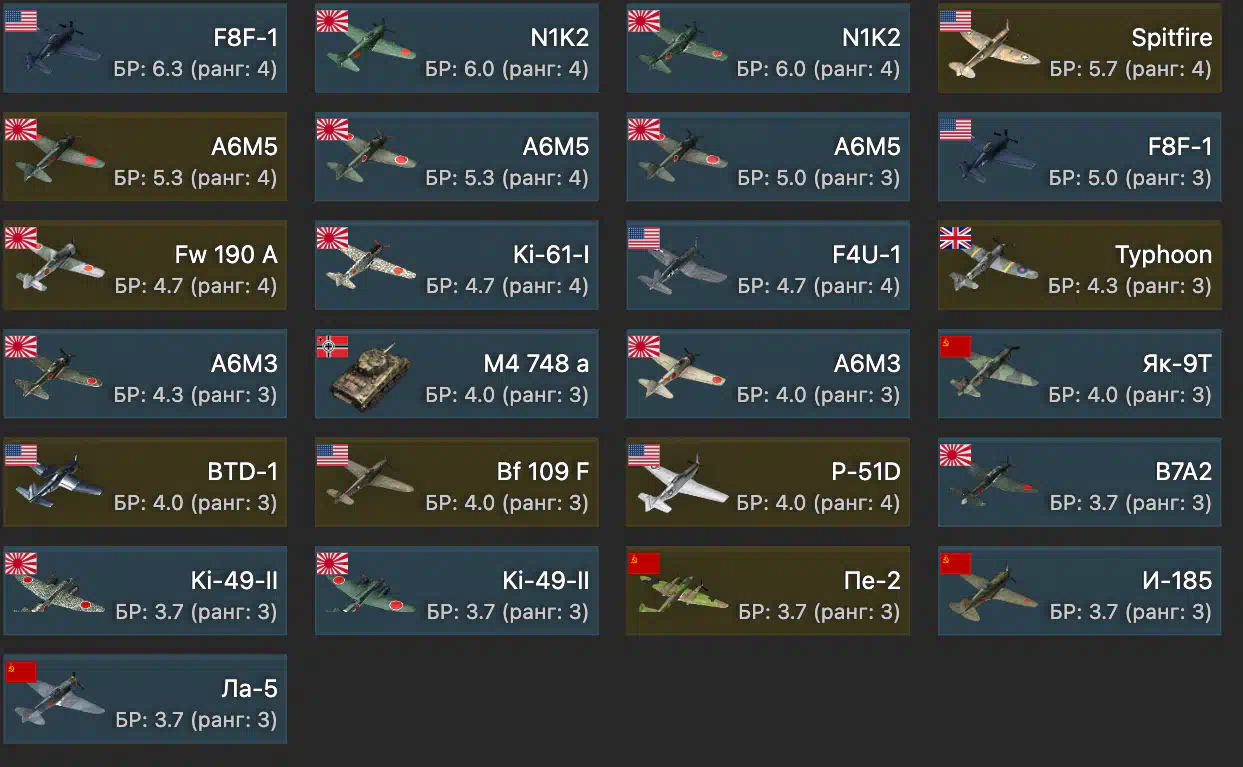Click the A6M3 card with БР 4.3
Viewport: 1243px width, 767px height.
145,373
